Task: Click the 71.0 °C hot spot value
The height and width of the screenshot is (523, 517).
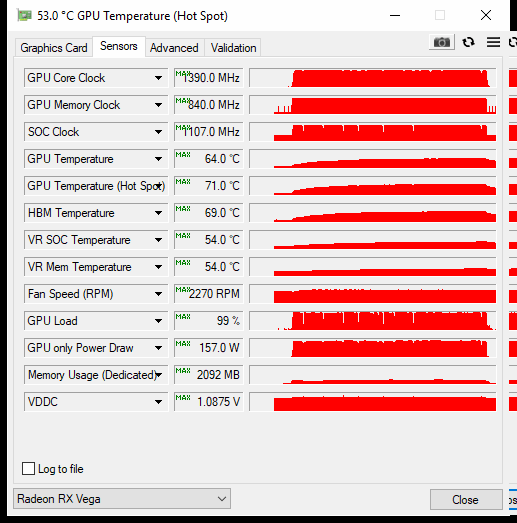Action: point(209,186)
